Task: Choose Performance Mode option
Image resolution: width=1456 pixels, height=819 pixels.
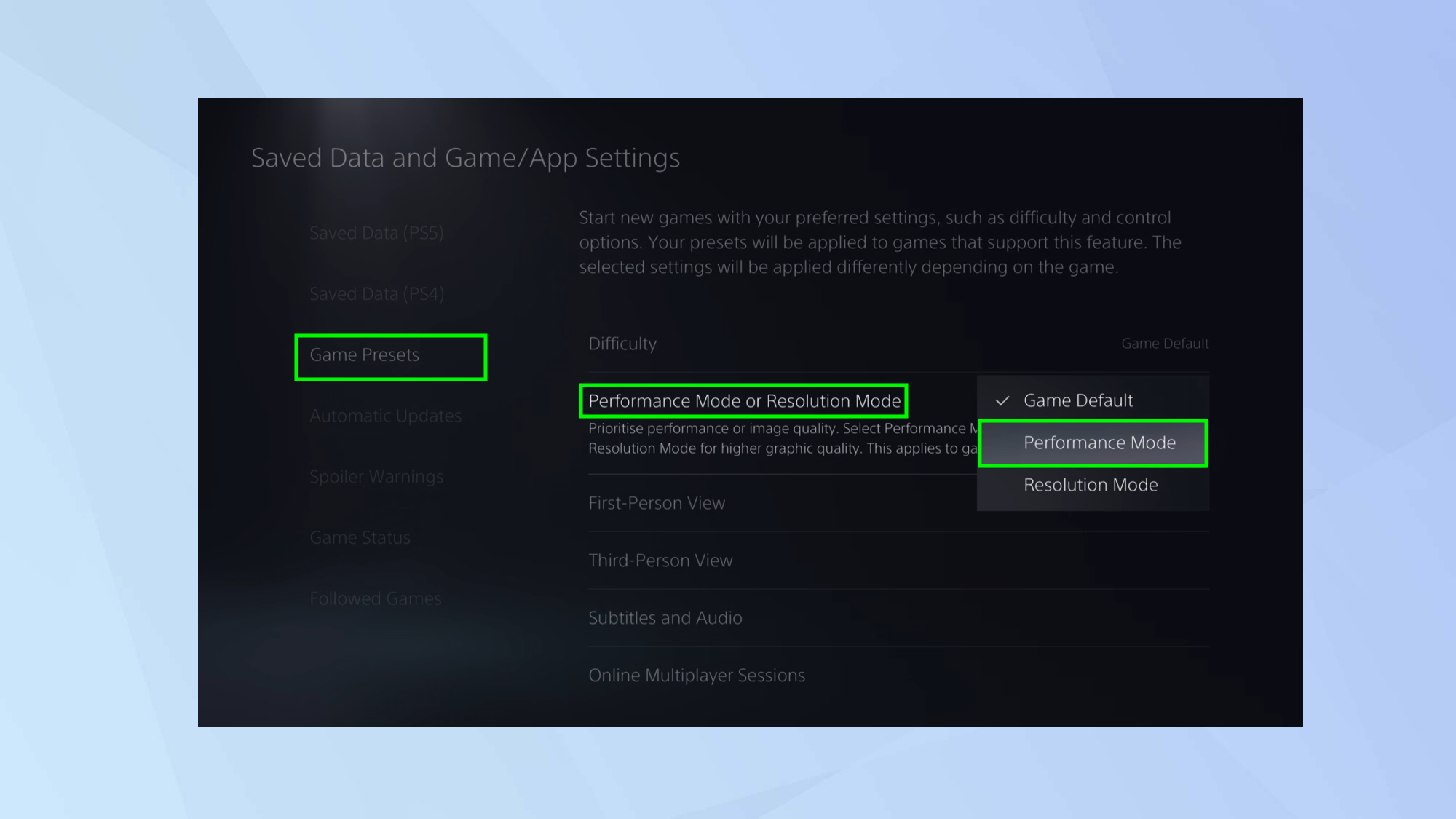Action: (x=1099, y=443)
